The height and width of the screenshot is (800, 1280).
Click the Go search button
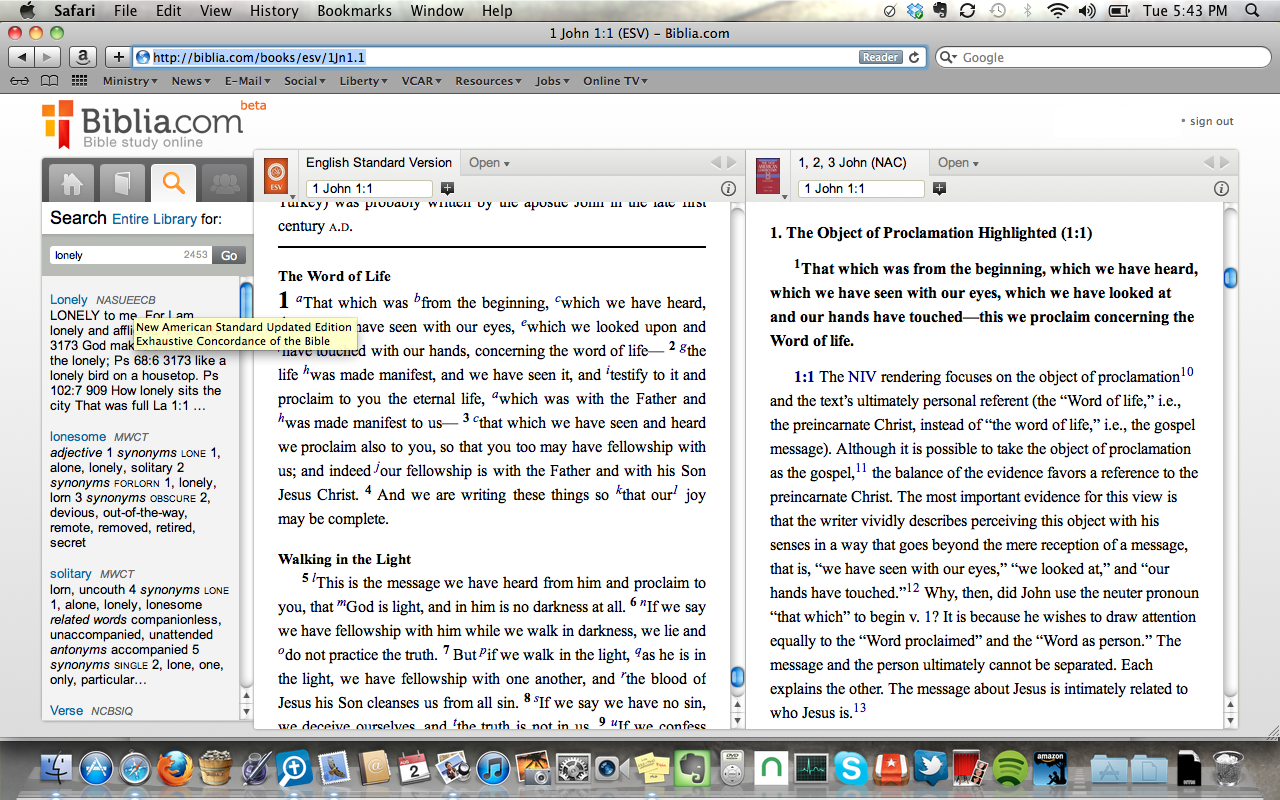(229, 255)
